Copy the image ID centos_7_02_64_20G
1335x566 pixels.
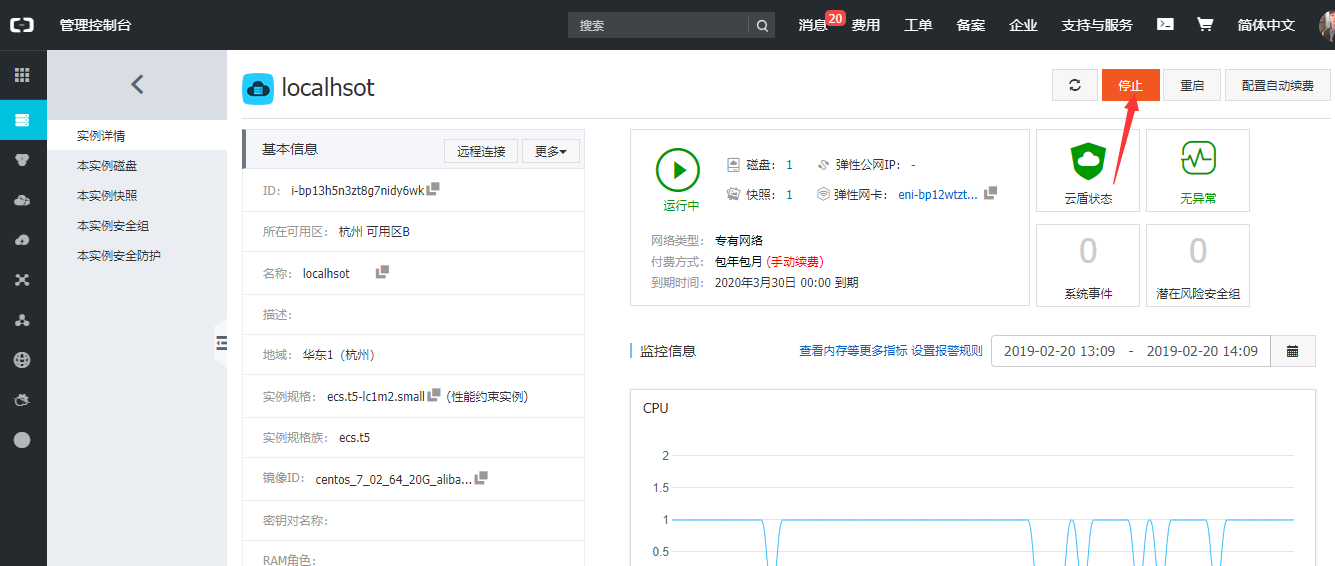point(481,478)
